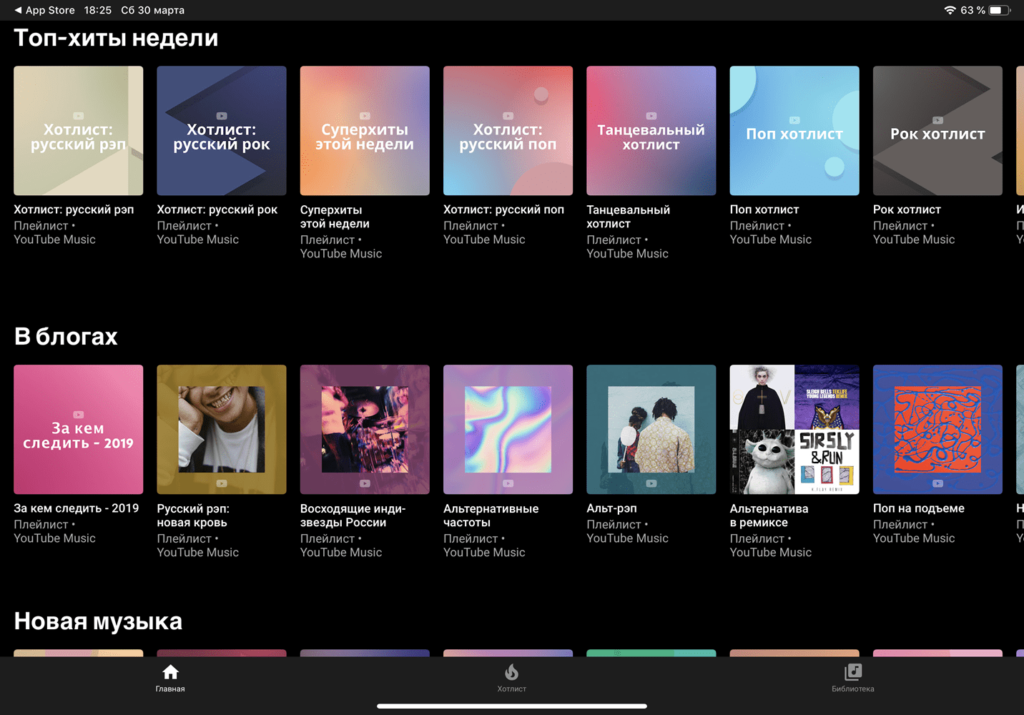Open the Библиотека library icon
This screenshot has height=715, width=1024.
click(852, 673)
